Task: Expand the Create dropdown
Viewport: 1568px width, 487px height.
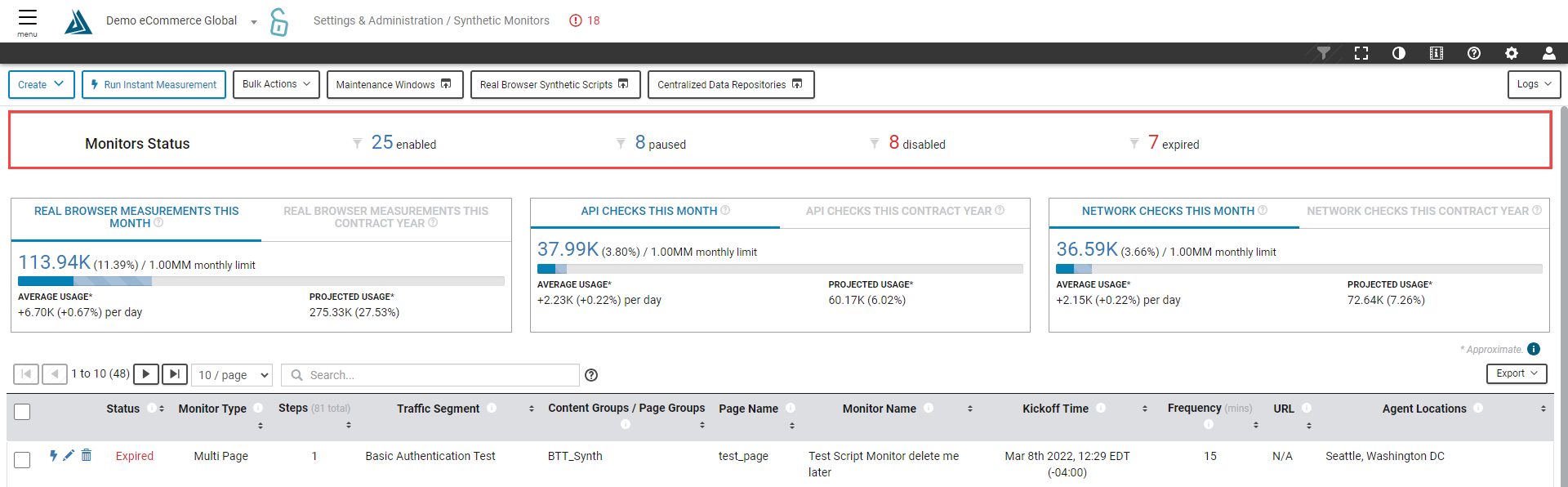Action: point(41,84)
